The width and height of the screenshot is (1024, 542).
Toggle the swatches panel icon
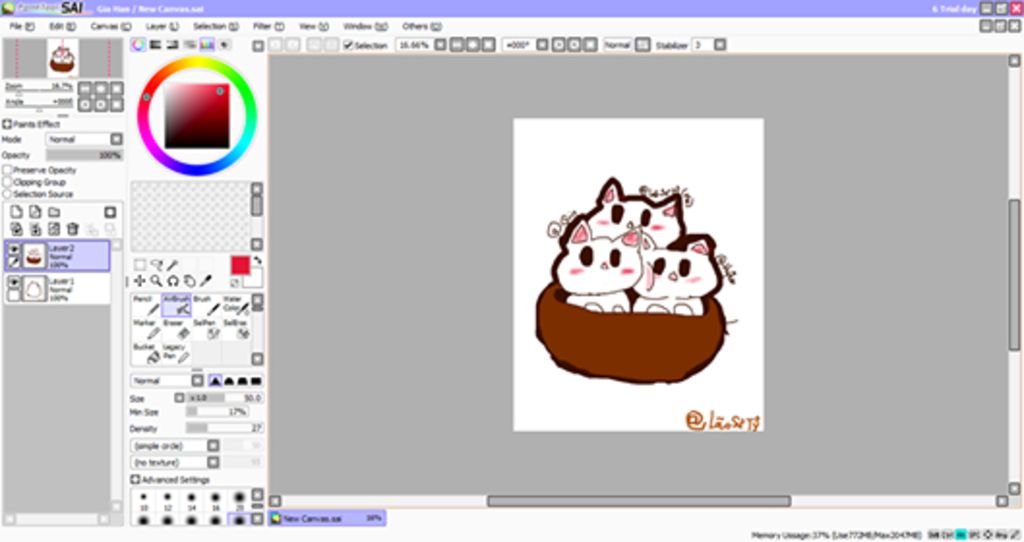click(x=206, y=44)
